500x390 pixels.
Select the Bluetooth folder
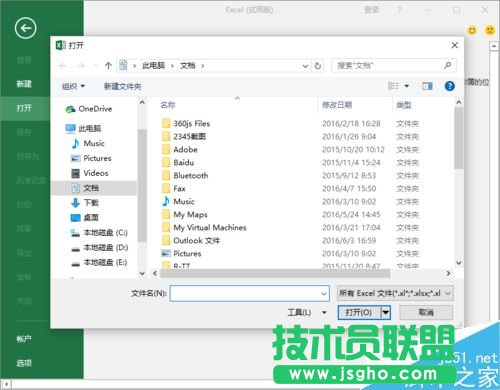(x=185, y=176)
